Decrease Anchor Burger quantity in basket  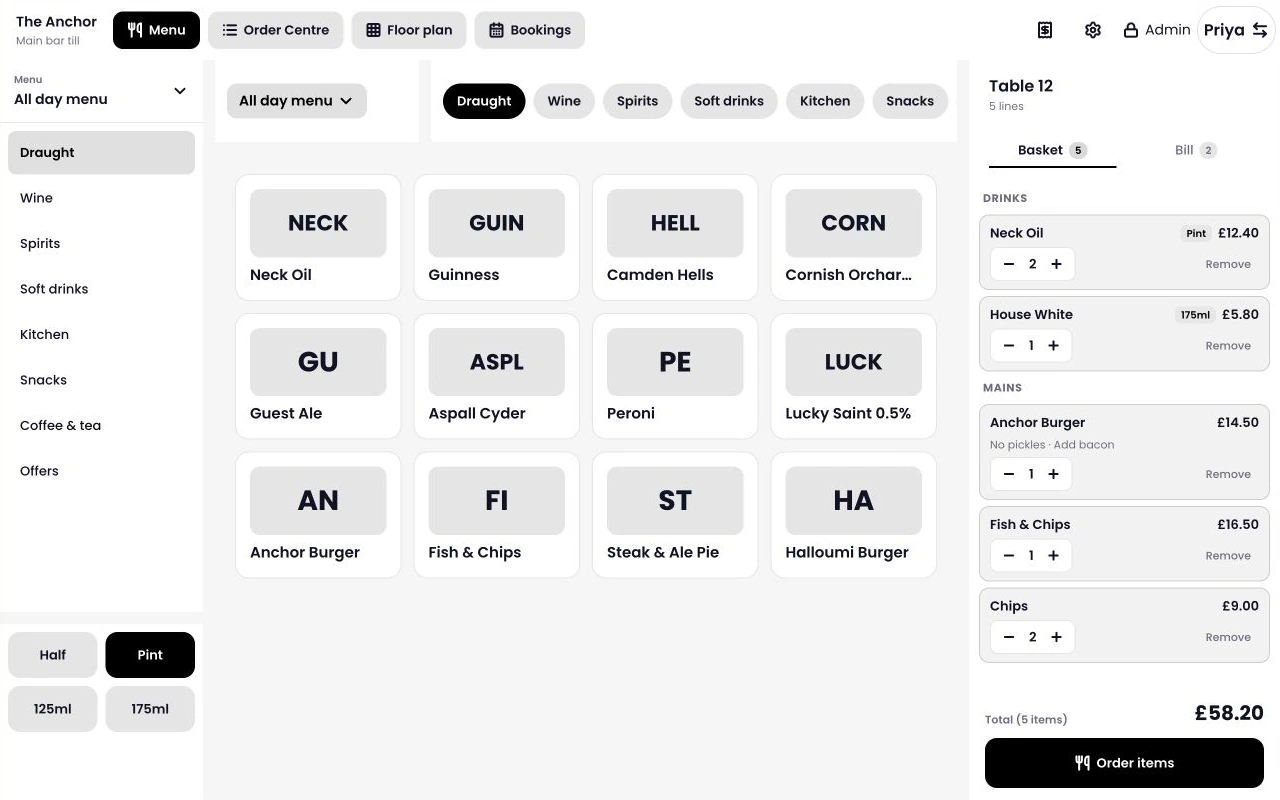click(1009, 474)
